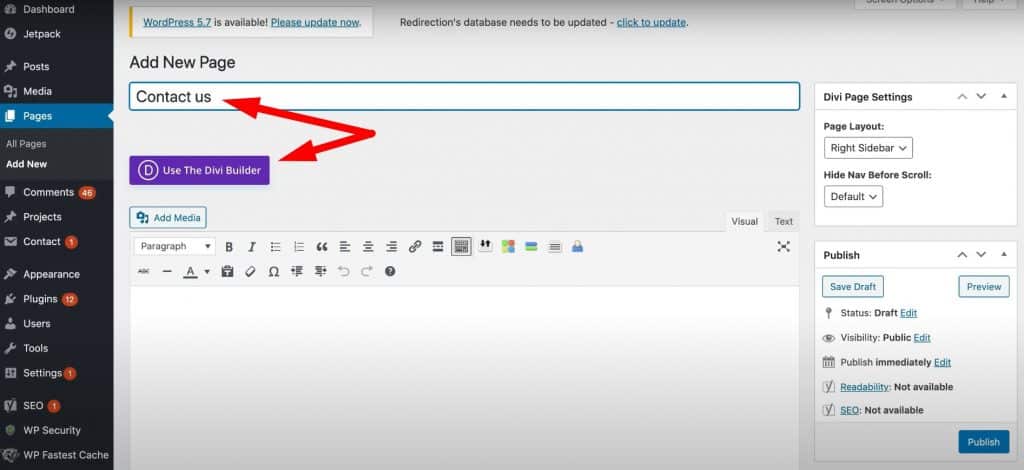
Task: Insert a numbered list
Action: [299, 247]
